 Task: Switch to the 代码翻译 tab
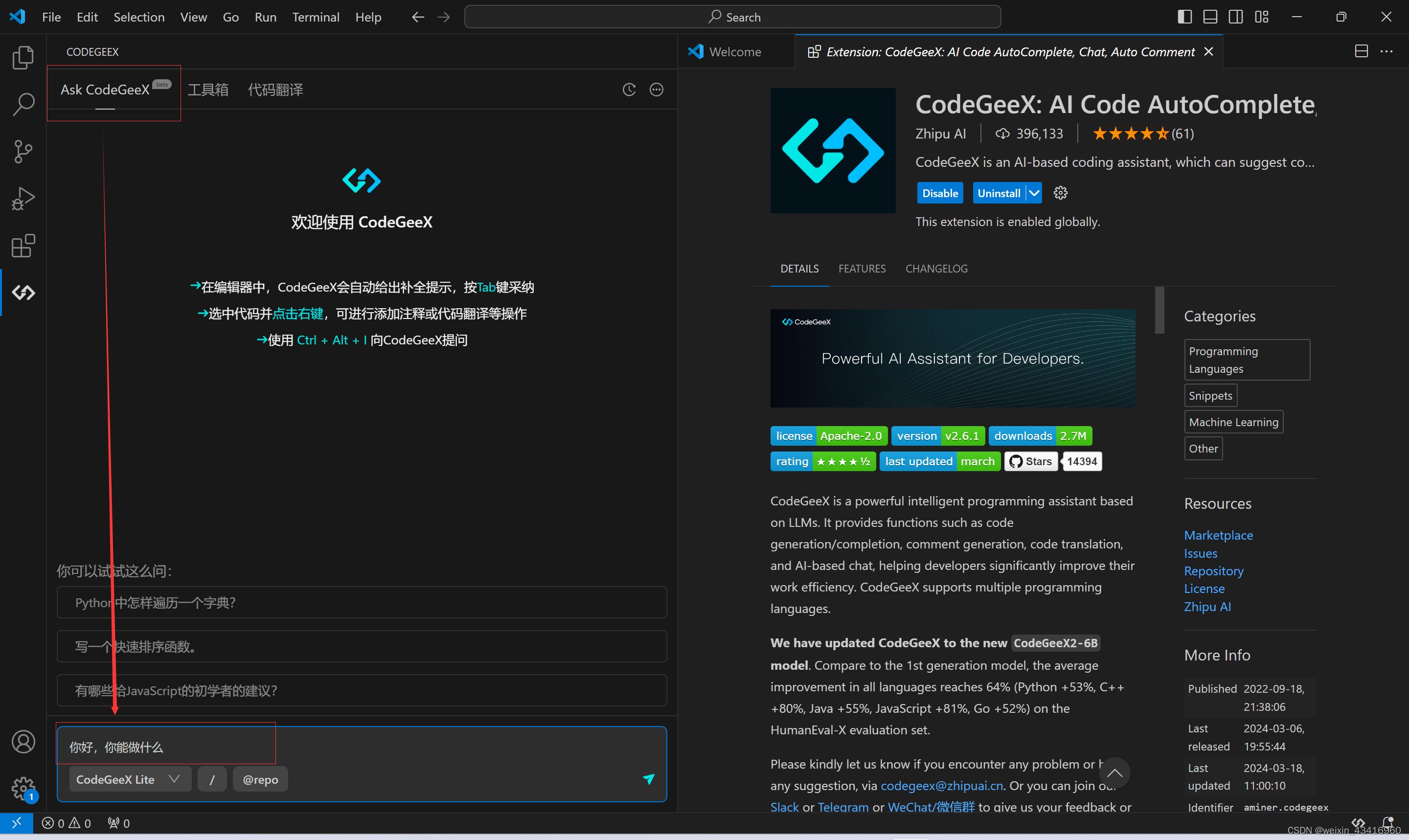pos(275,90)
